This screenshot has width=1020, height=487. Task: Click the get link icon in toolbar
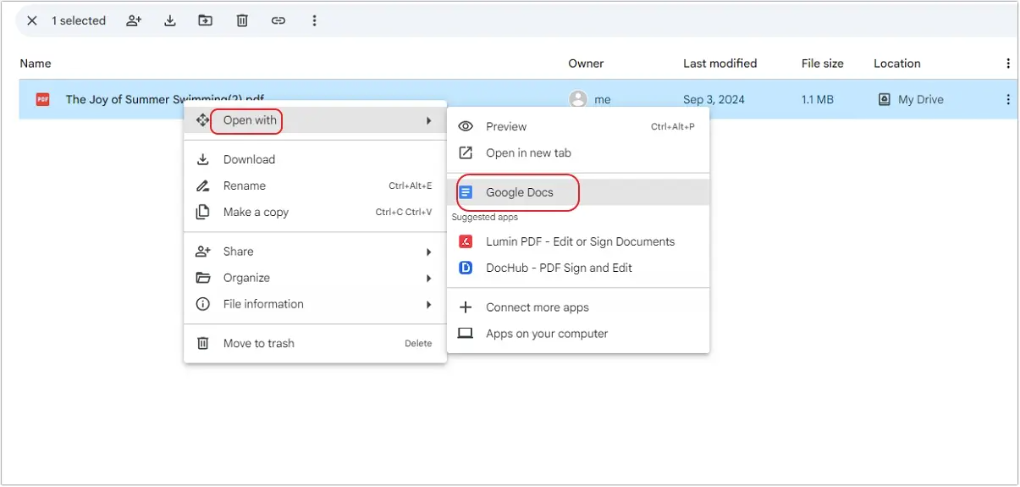click(x=278, y=21)
